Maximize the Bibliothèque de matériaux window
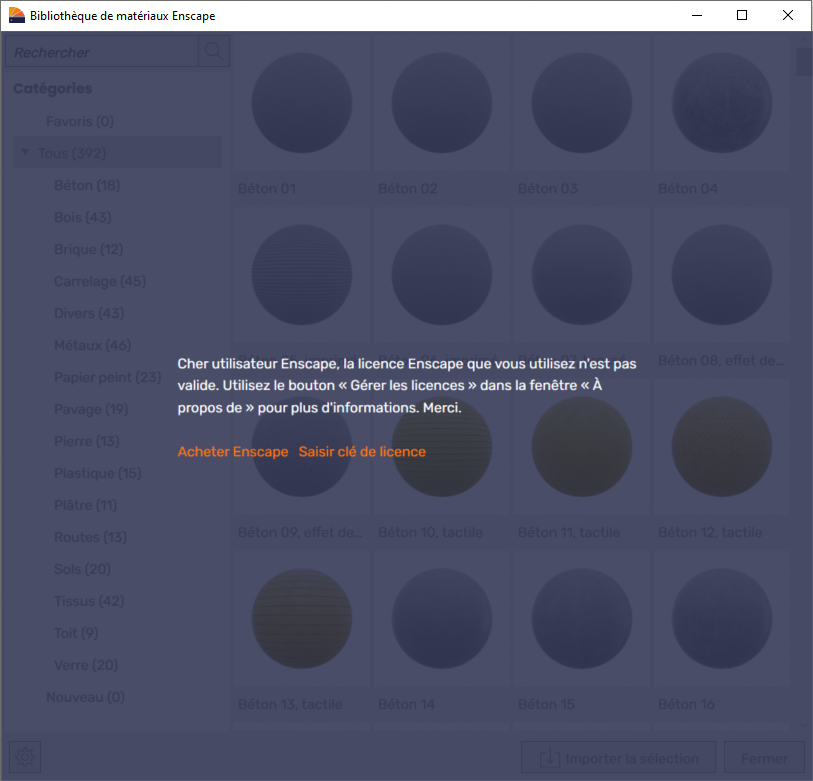 (x=742, y=16)
